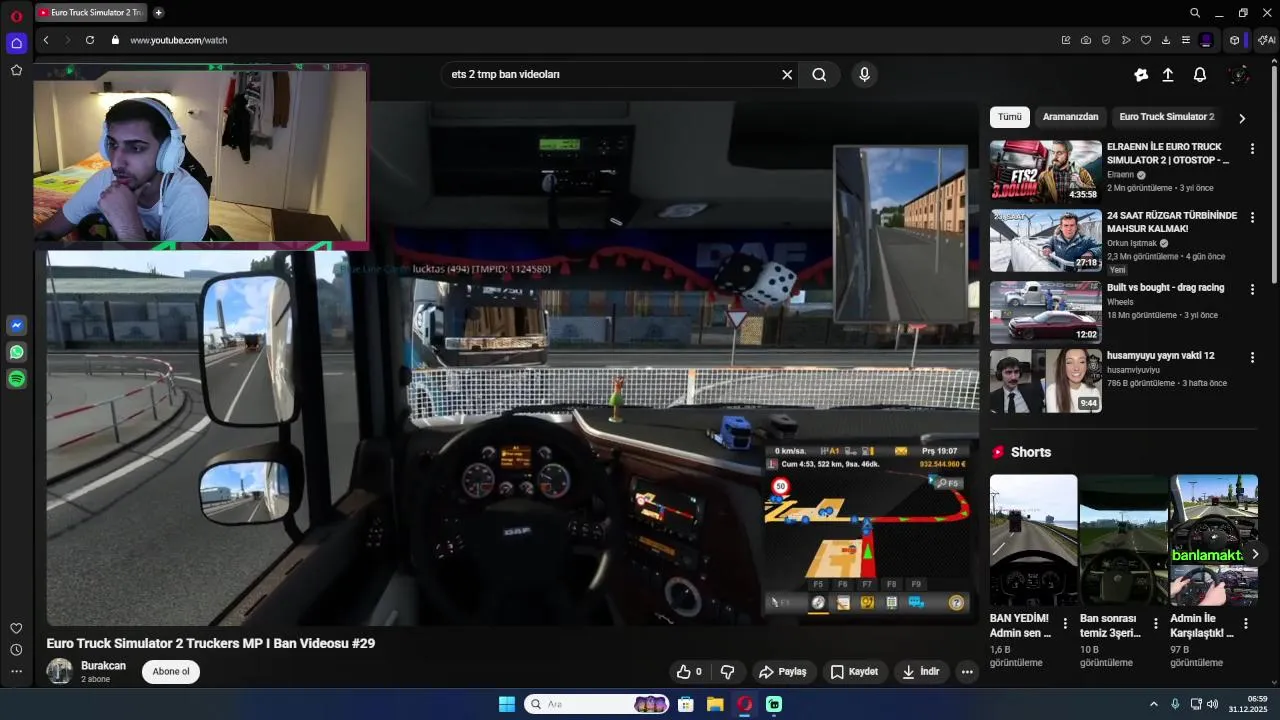Open the ELRAENN Euro Truck video thumbnail

pyautogui.click(x=1046, y=171)
